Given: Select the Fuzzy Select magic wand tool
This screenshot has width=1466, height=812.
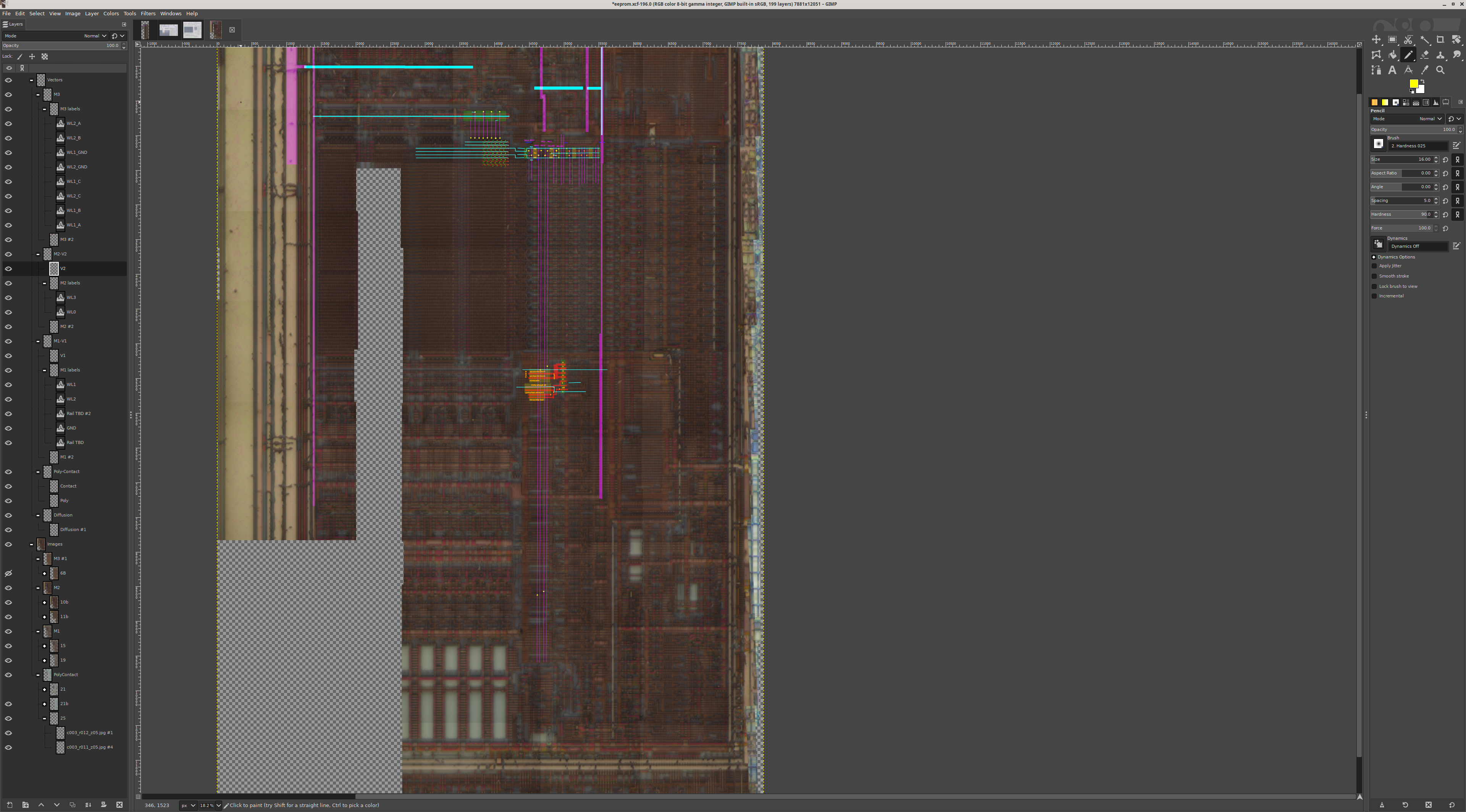Looking at the screenshot, I should point(1424,40).
